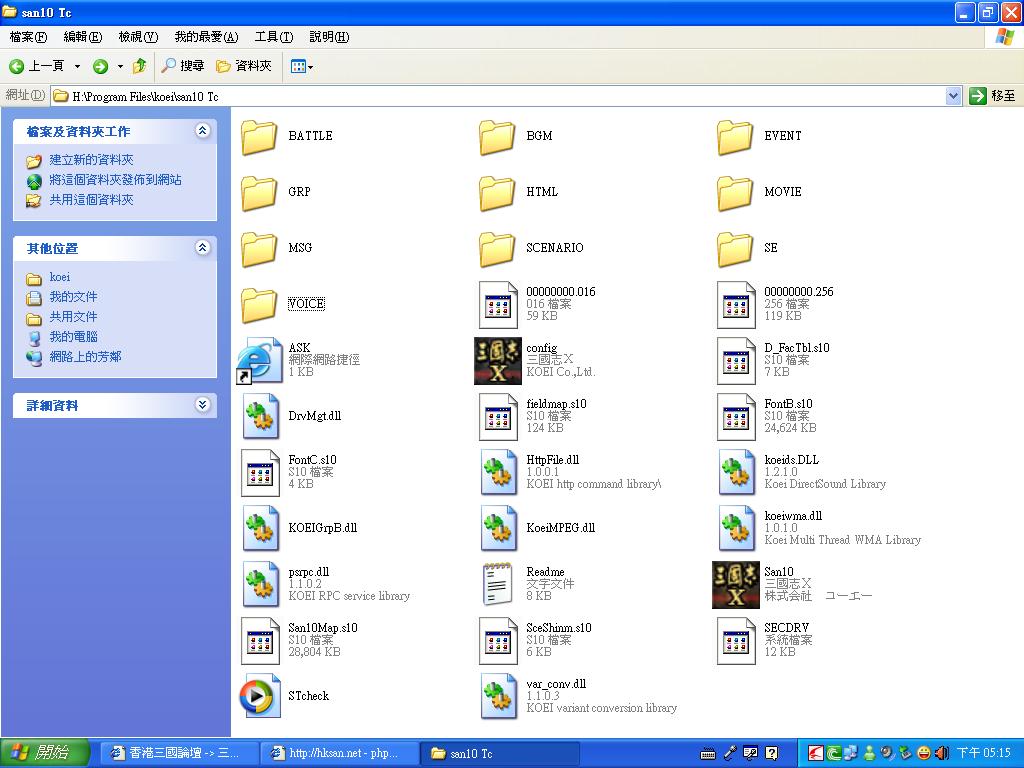Open the 檔案(F) menu
Image resolution: width=1024 pixels, height=768 pixels.
coord(28,37)
